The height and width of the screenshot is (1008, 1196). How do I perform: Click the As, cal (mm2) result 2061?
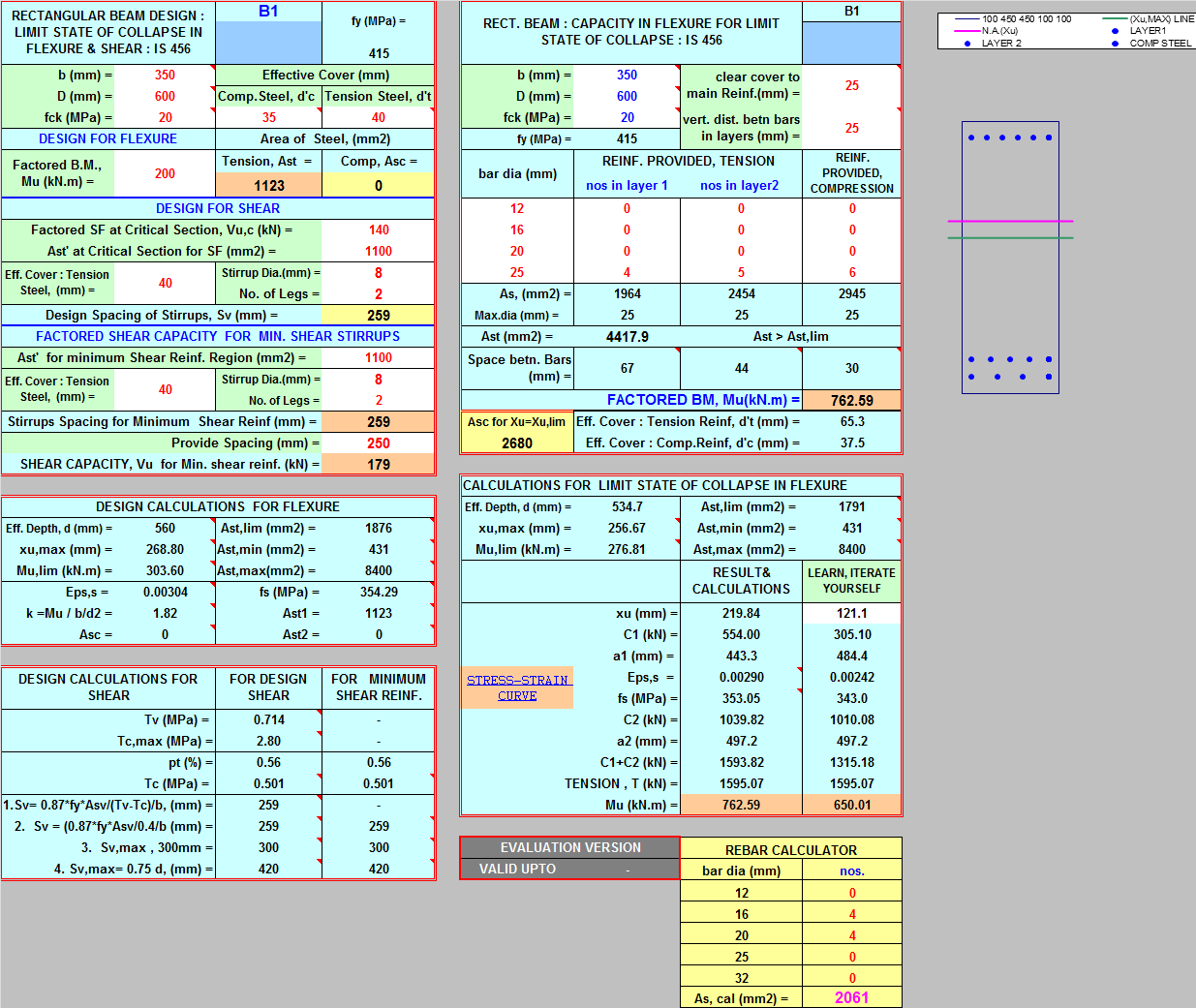pyautogui.click(x=851, y=997)
